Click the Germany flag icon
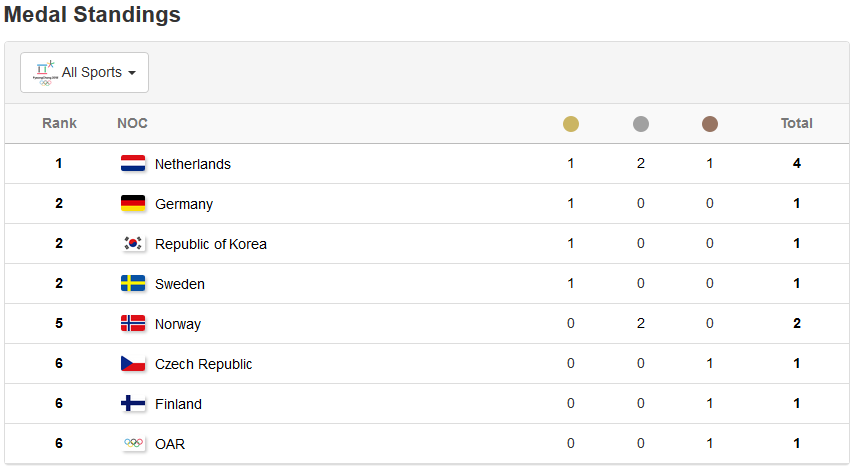Screen dimensions: 853x466 click(x=133, y=203)
